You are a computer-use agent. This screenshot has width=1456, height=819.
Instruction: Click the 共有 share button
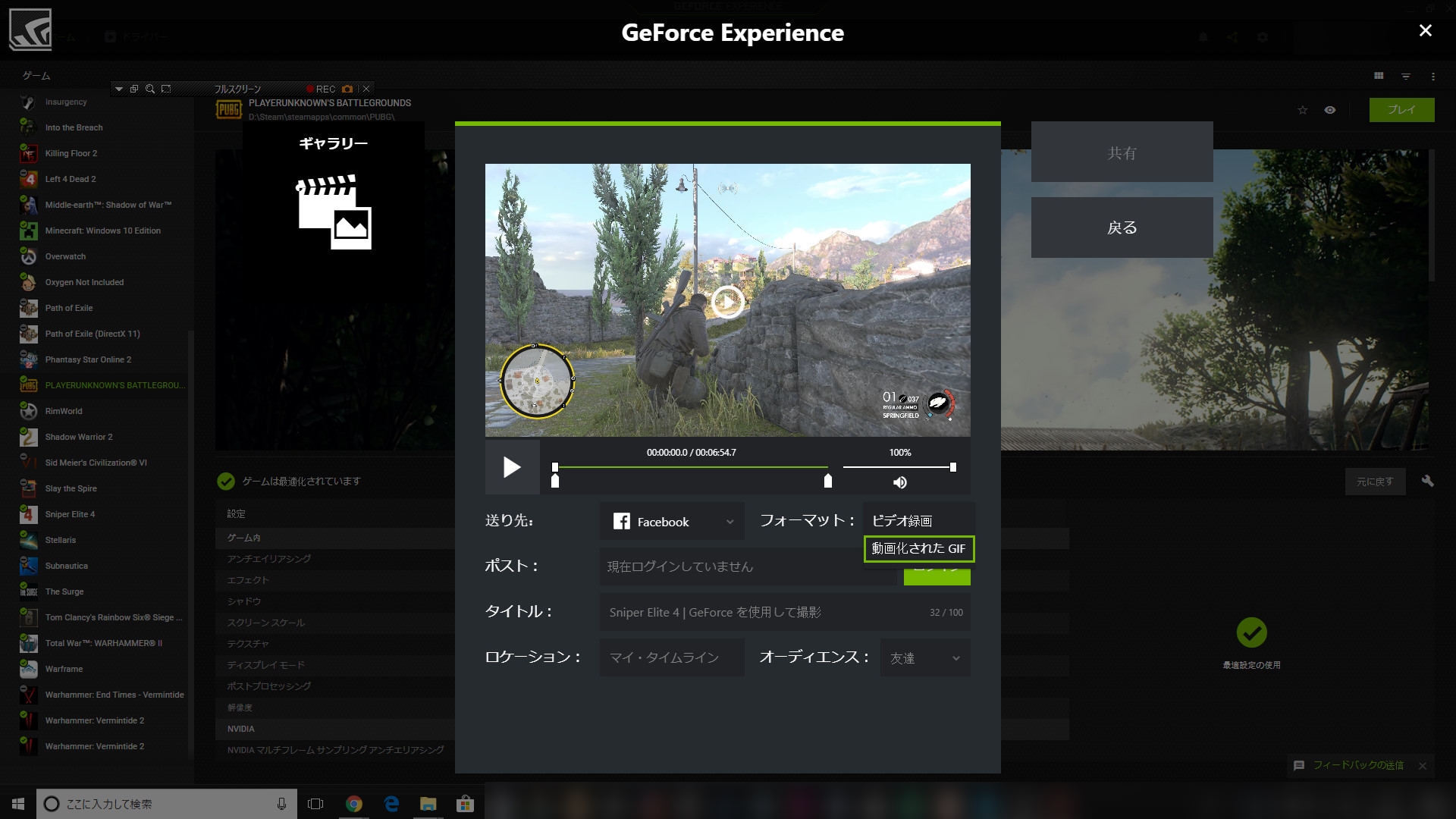(x=1122, y=152)
